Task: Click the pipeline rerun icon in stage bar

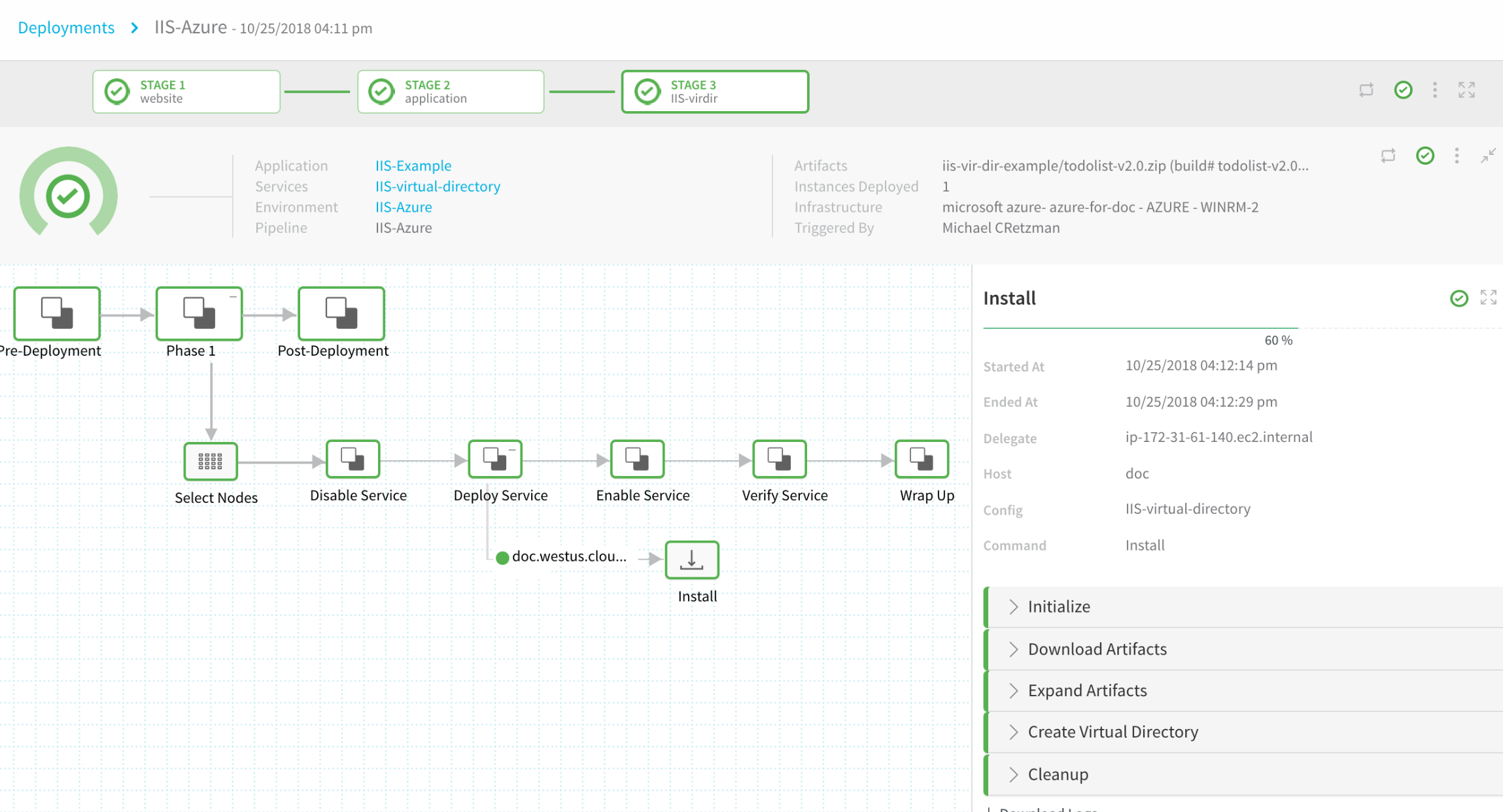Action: point(1366,90)
